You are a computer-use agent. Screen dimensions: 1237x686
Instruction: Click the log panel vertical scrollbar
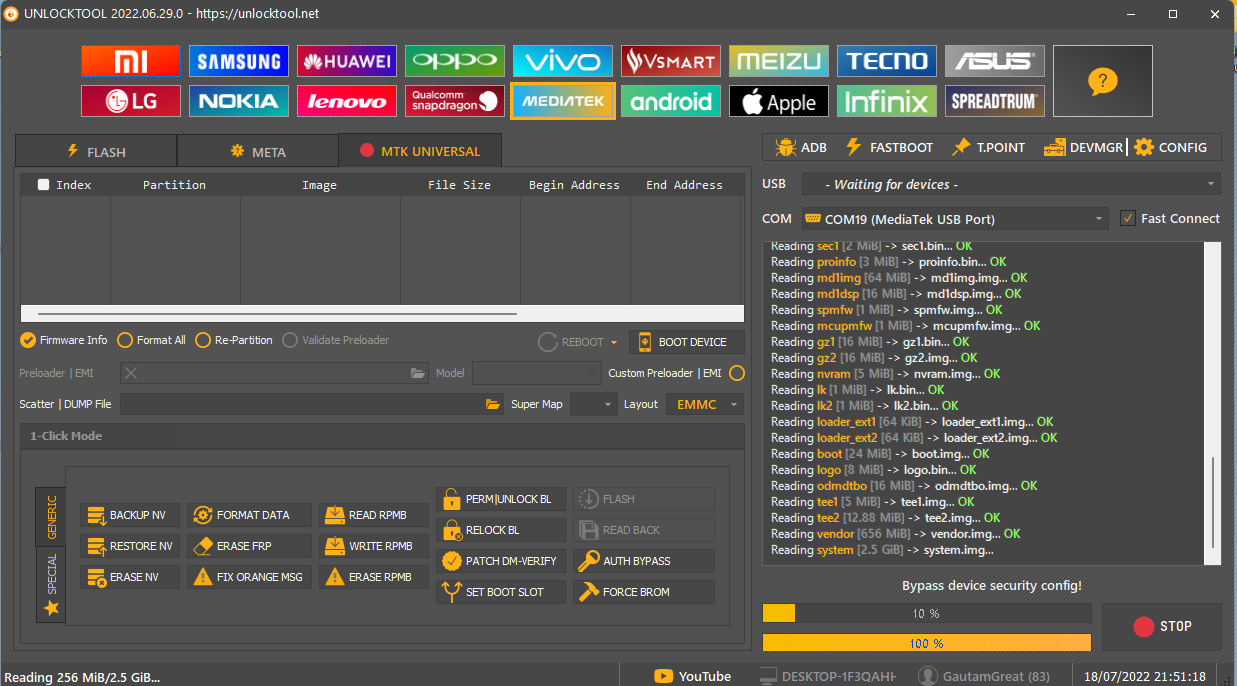click(1215, 500)
